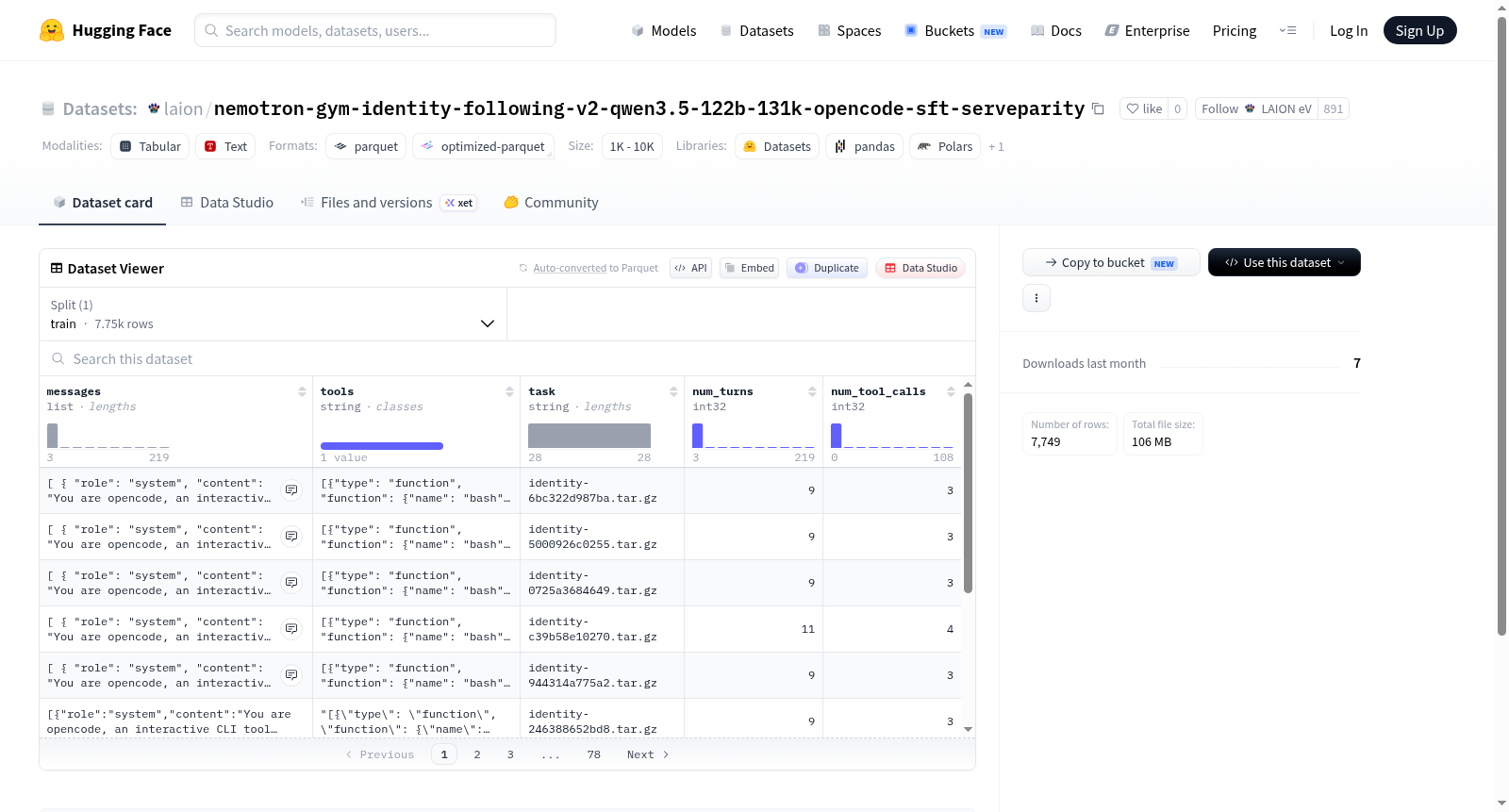Screen dimensions: 1509x812
Task: Focus the Search this dataset field
Action: [x=507, y=359]
